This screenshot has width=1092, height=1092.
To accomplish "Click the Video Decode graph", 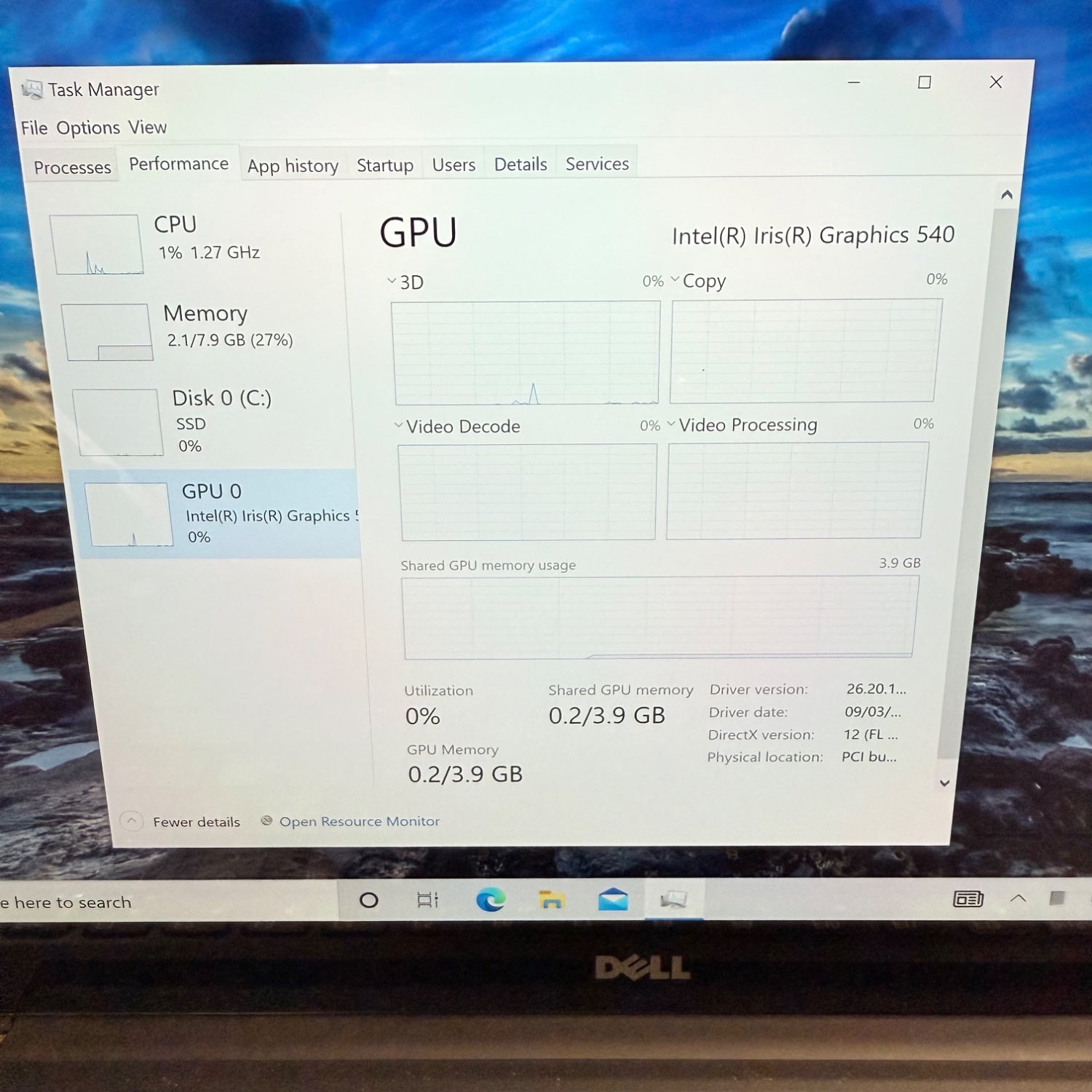I will click(527, 492).
